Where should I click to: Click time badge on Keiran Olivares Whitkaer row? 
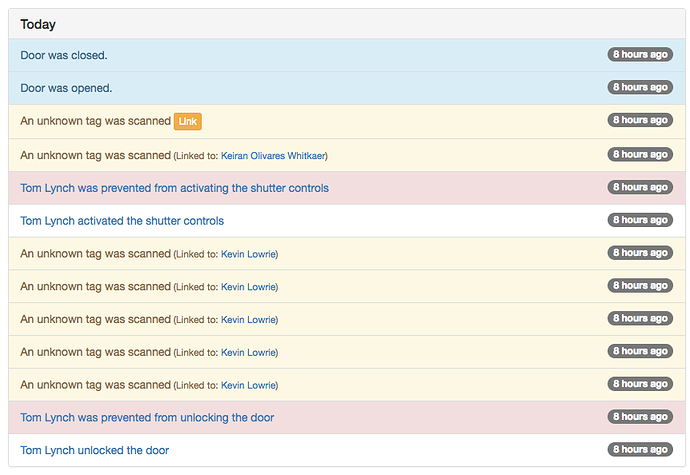point(640,154)
